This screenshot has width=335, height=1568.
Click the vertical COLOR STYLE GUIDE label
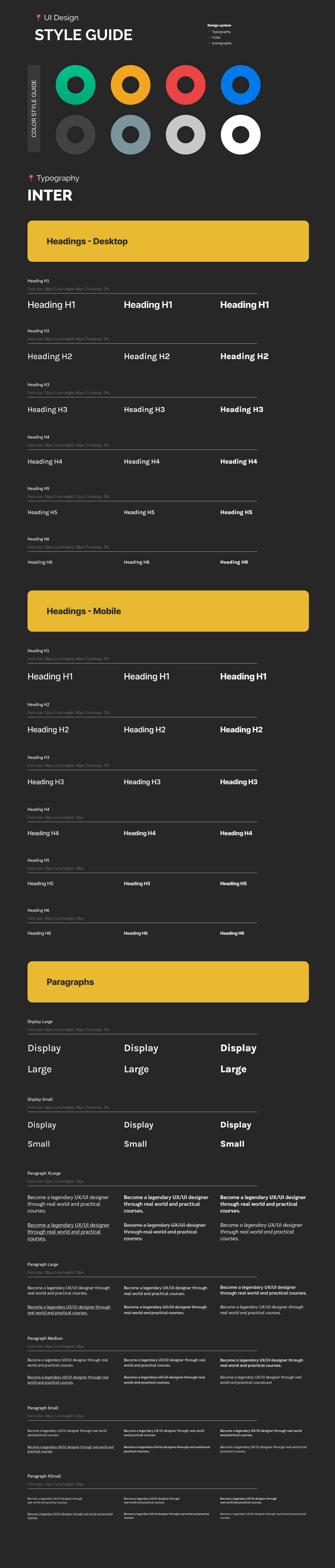[x=34, y=109]
